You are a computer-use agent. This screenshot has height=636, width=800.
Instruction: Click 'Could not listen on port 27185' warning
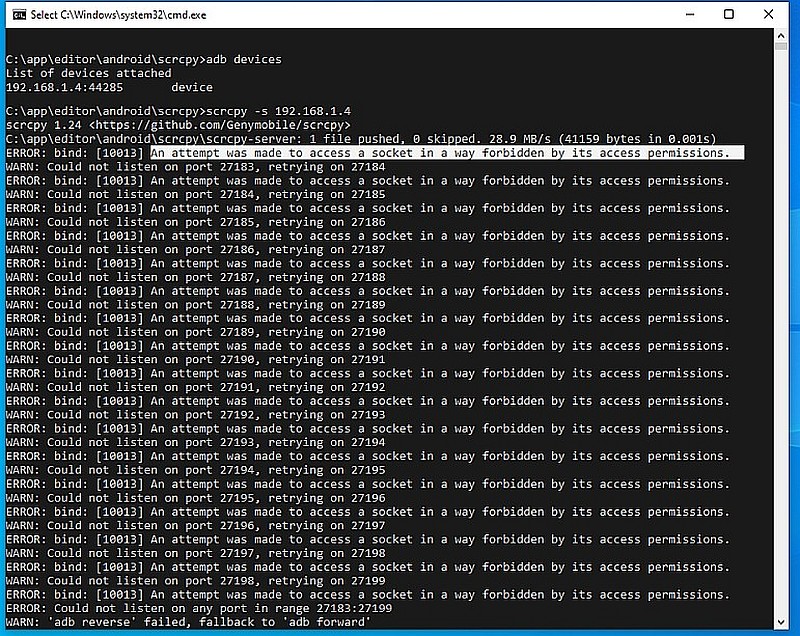tap(195, 222)
